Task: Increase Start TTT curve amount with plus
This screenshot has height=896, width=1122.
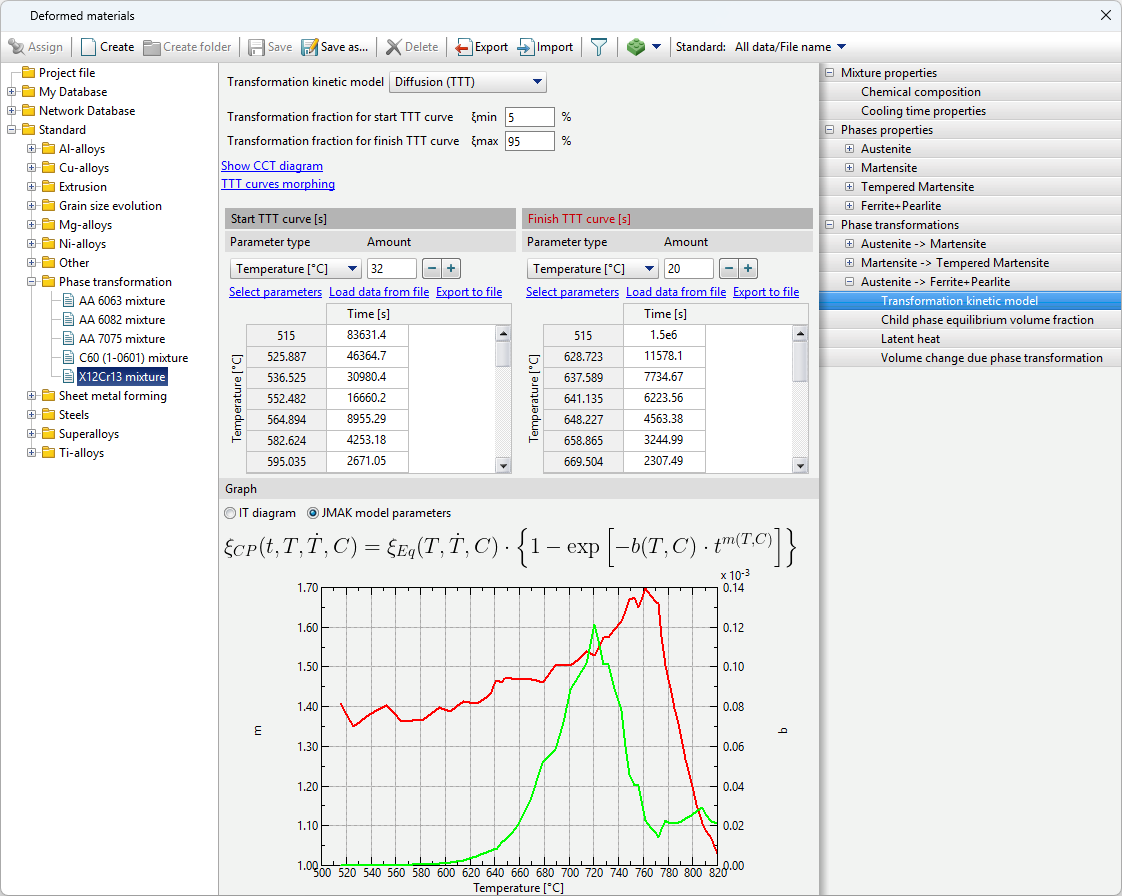Action: pyautogui.click(x=451, y=268)
